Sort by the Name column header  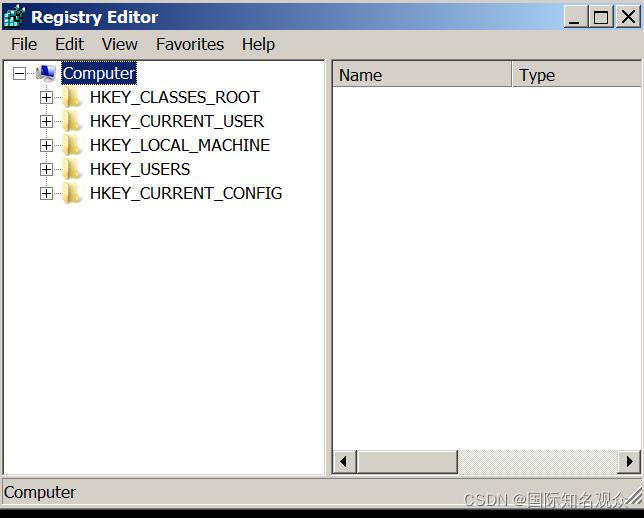422,75
